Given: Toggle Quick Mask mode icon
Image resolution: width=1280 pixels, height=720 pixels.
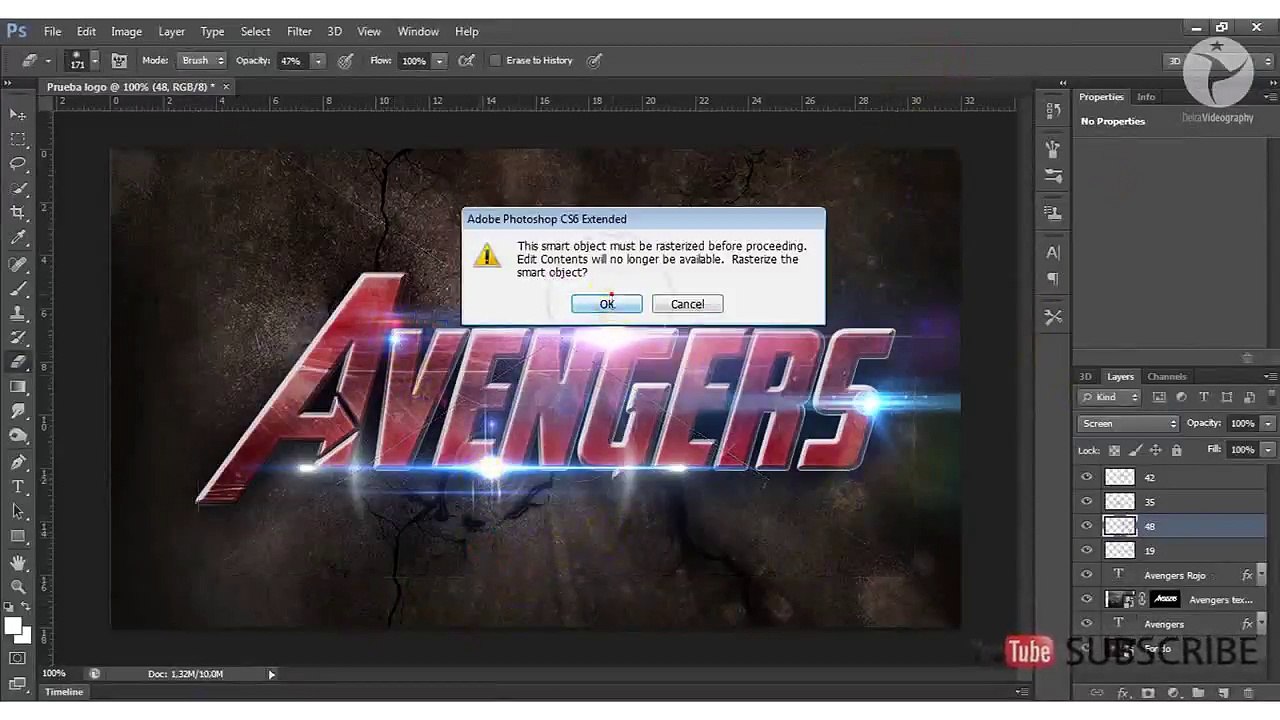Looking at the screenshot, I should [x=18, y=658].
